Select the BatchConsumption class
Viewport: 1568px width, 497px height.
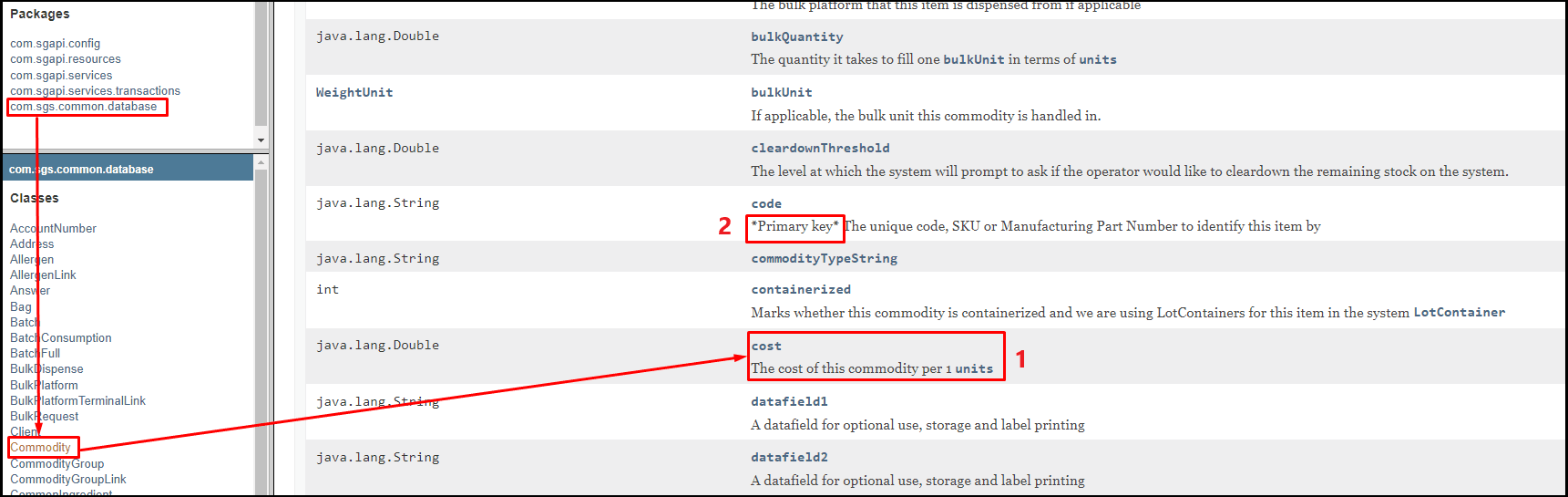(61, 337)
